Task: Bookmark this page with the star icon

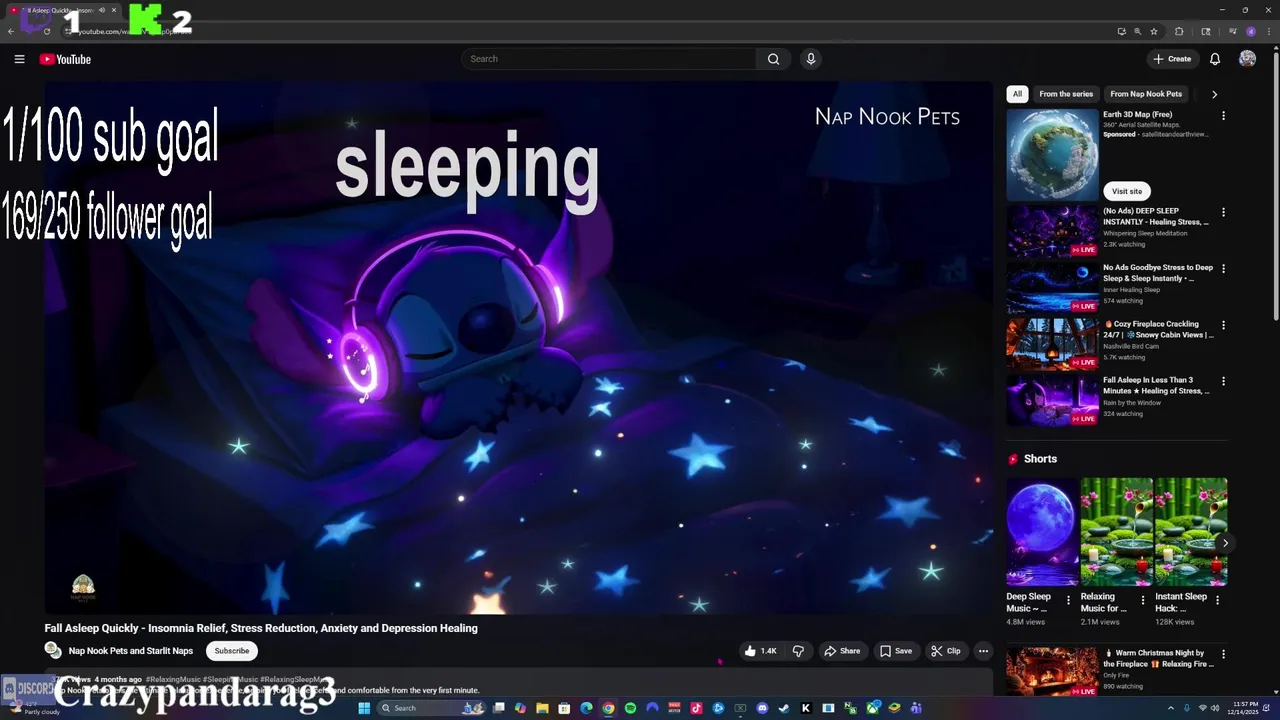Action: (x=1153, y=31)
